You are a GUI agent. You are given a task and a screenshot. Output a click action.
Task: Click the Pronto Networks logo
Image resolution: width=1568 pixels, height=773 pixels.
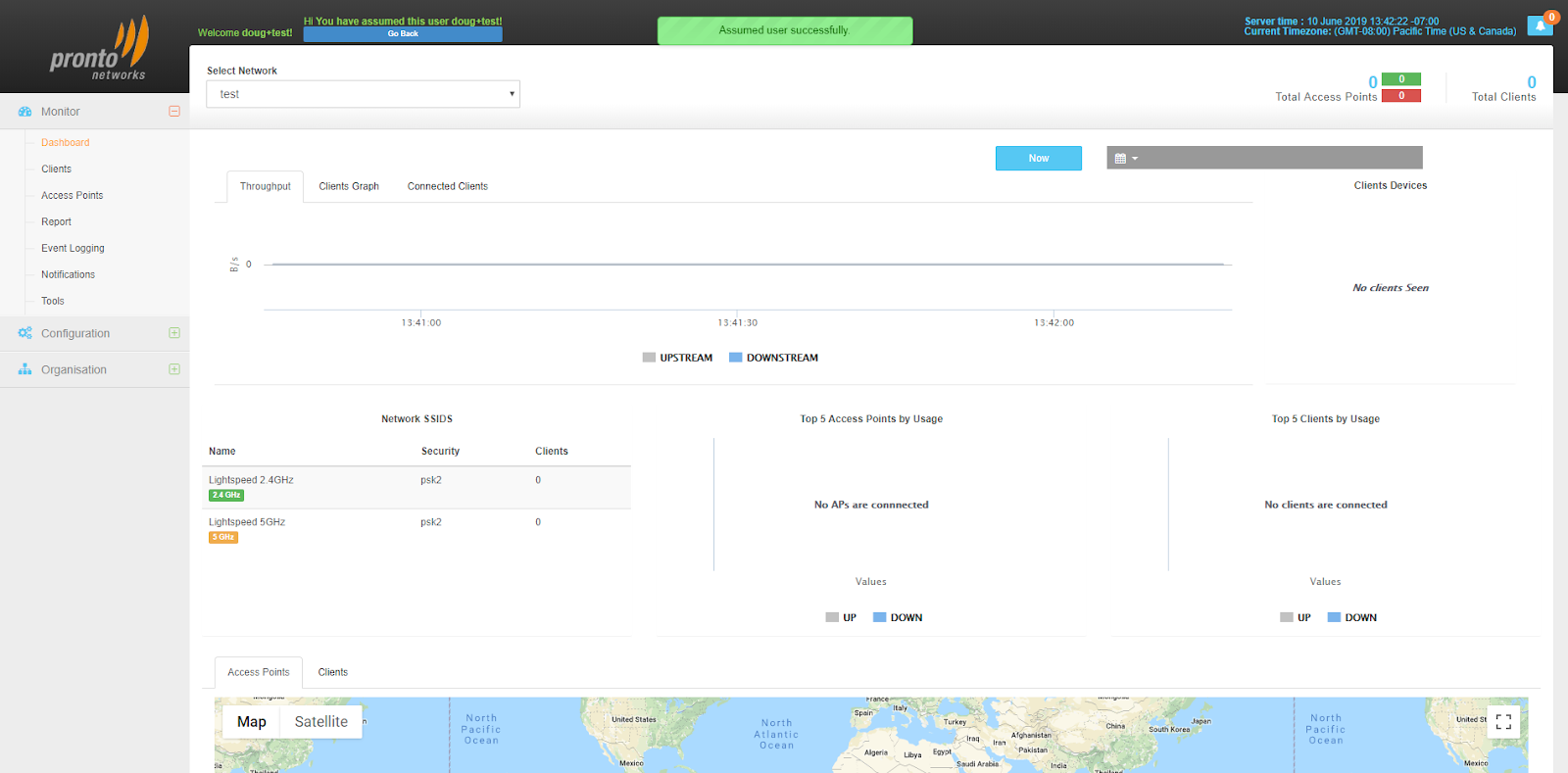99,49
